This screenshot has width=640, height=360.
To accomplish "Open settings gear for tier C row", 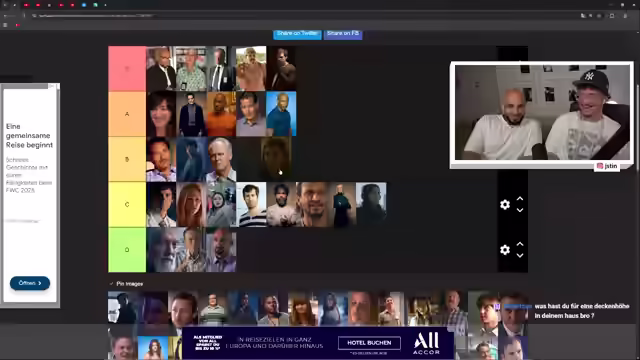I will tap(505, 204).
